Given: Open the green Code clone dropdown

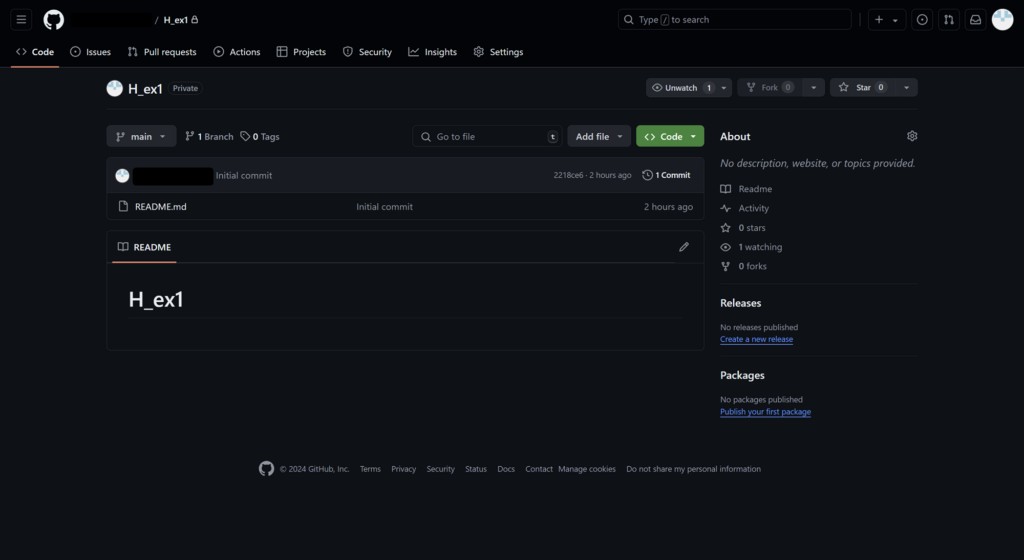Looking at the screenshot, I should [x=670, y=136].
